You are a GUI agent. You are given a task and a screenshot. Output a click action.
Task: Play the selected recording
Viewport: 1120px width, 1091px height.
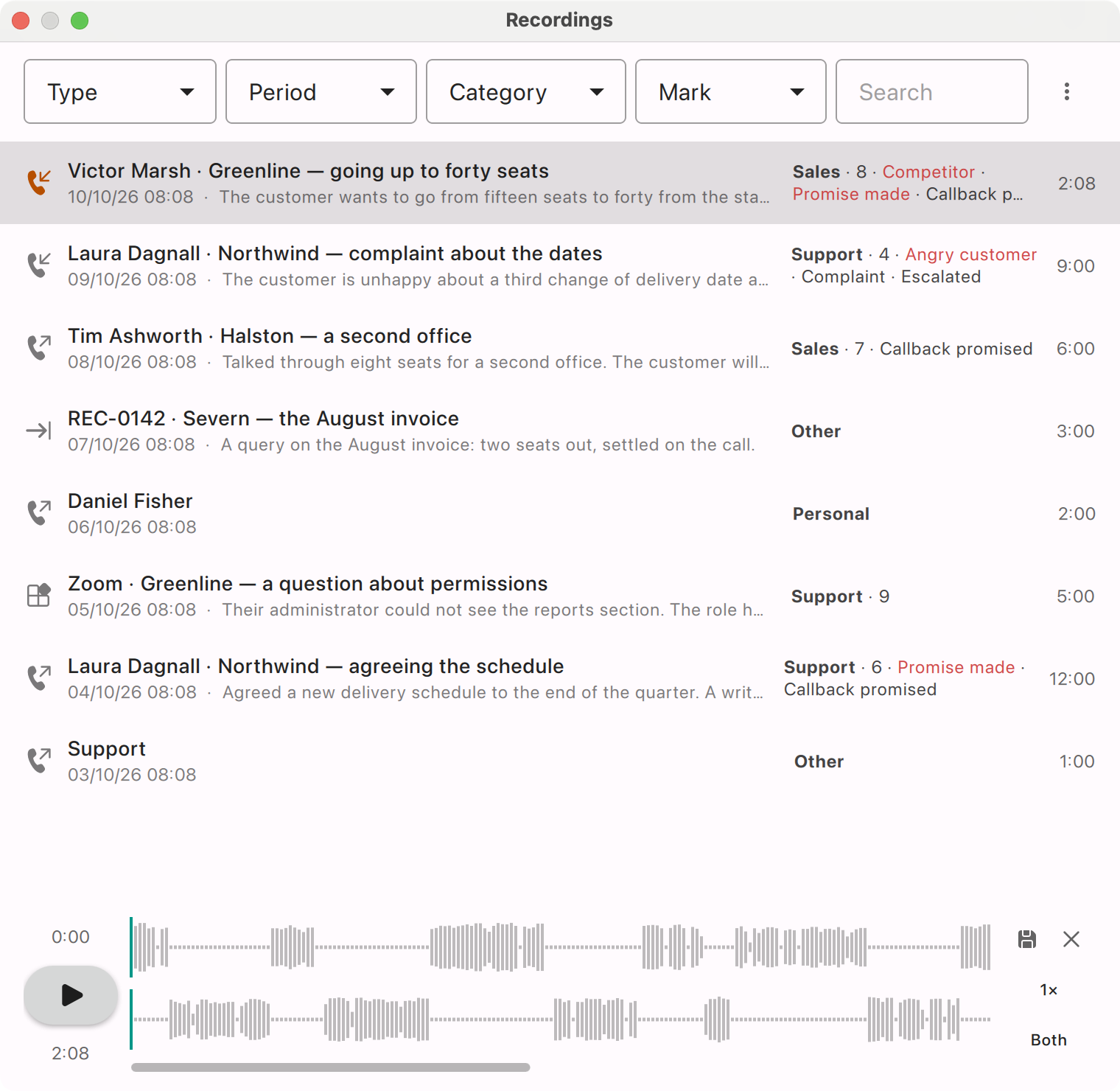click(71, 995)
